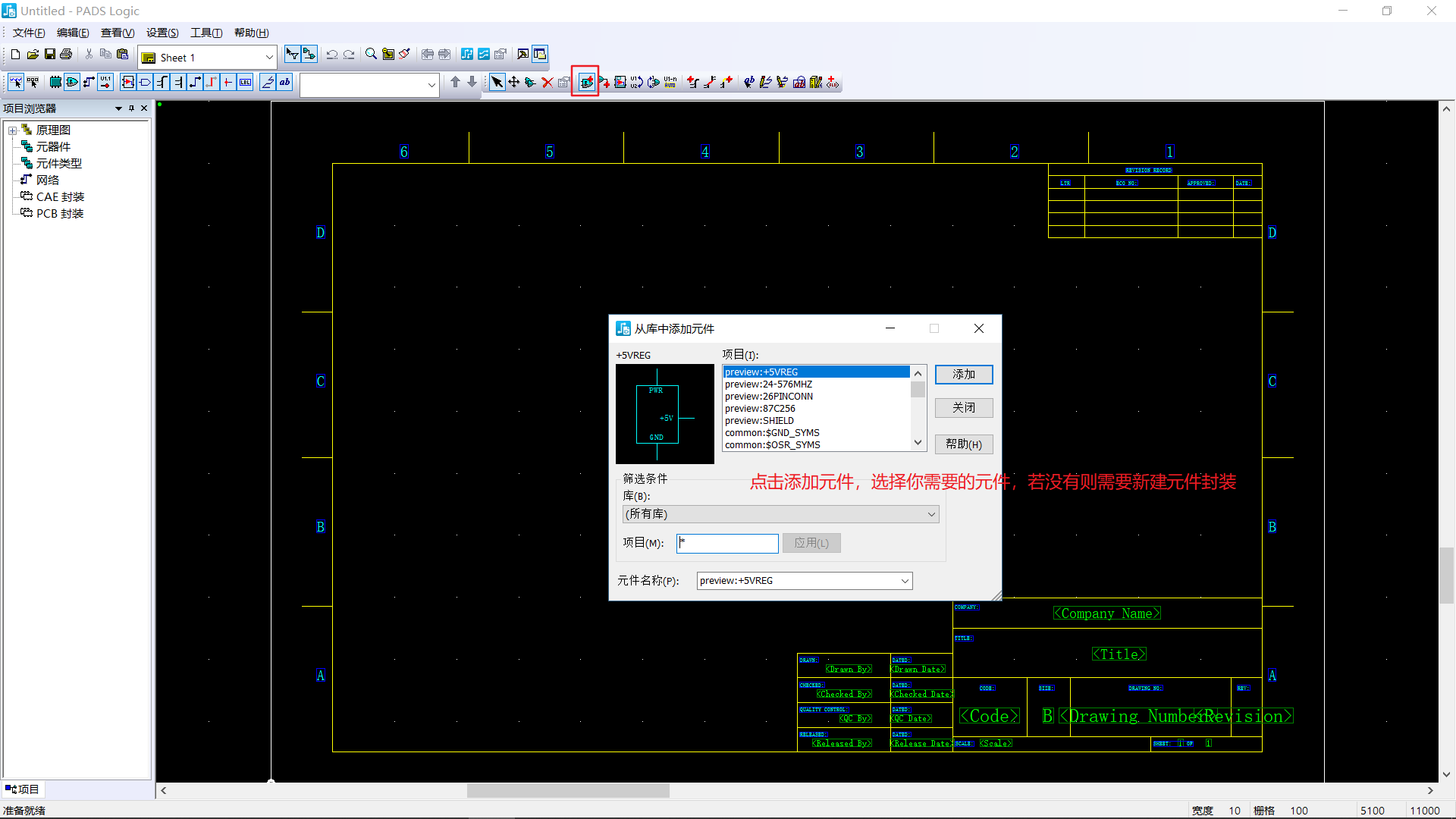Open the Add Part from Library tool
Image resolution: width=1456 pixels, height=819 pixels.
(x=585, y=82)
